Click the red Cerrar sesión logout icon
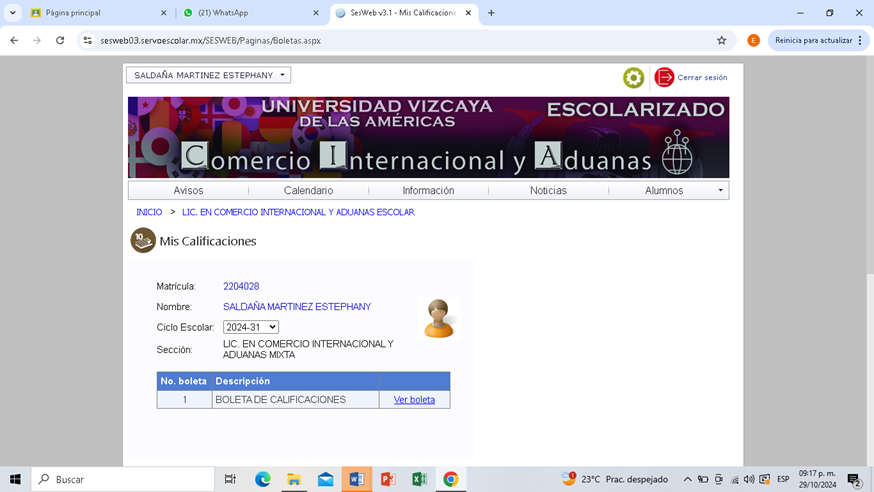The height and width of the screenshot is (492, 874). pos(664,77)
